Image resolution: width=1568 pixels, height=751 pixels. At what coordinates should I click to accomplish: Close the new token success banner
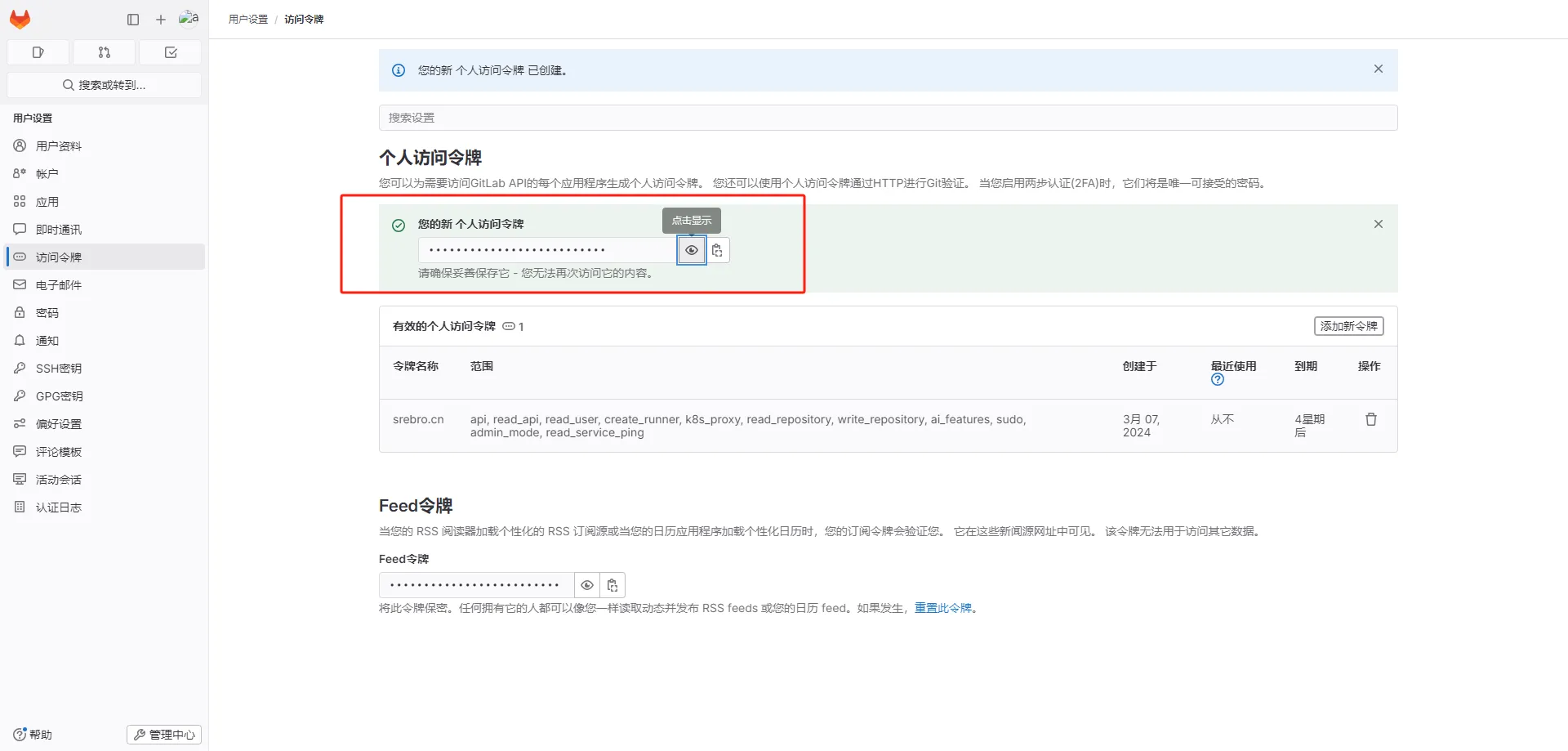coord(1379,224)
